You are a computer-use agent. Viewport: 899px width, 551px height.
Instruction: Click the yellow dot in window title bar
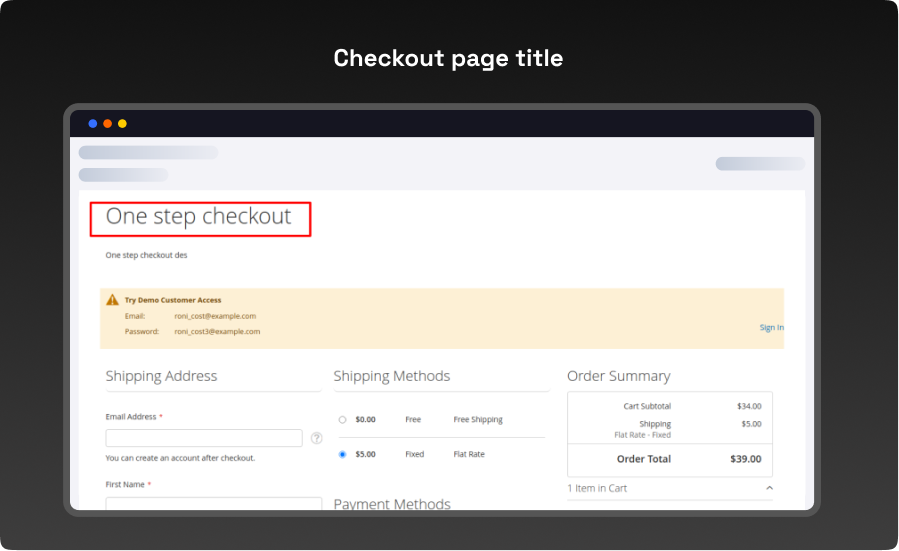tap(122, 124)
